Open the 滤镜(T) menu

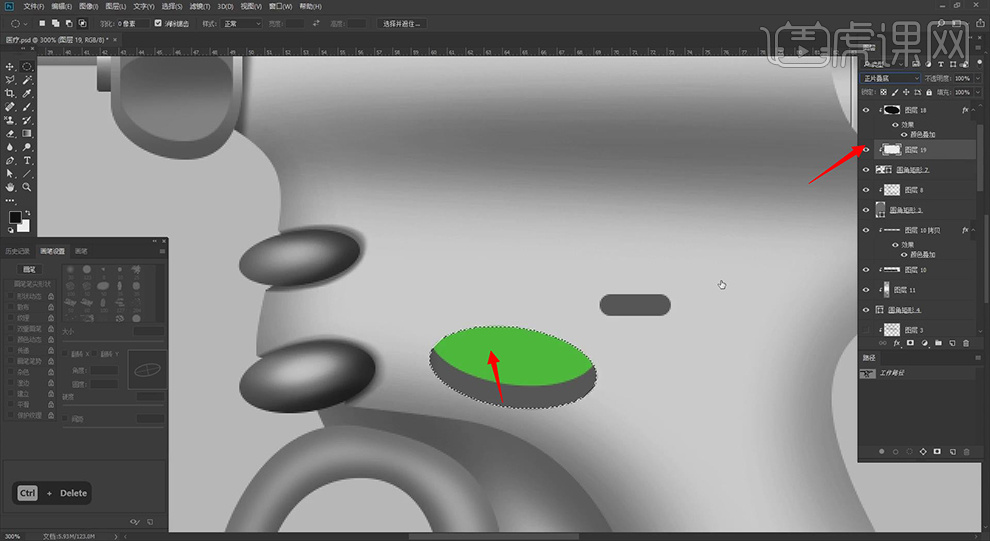click(x=200, y=6)
